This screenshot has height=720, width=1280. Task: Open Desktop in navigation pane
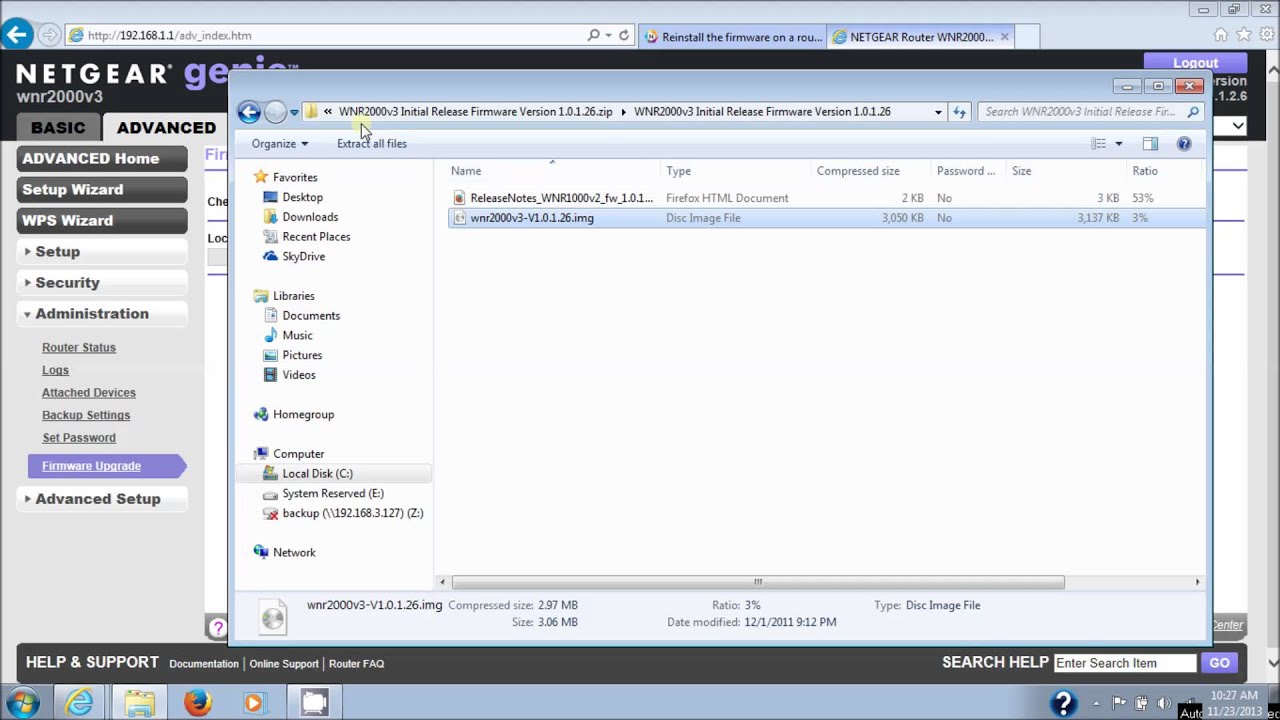click(302, 197)
